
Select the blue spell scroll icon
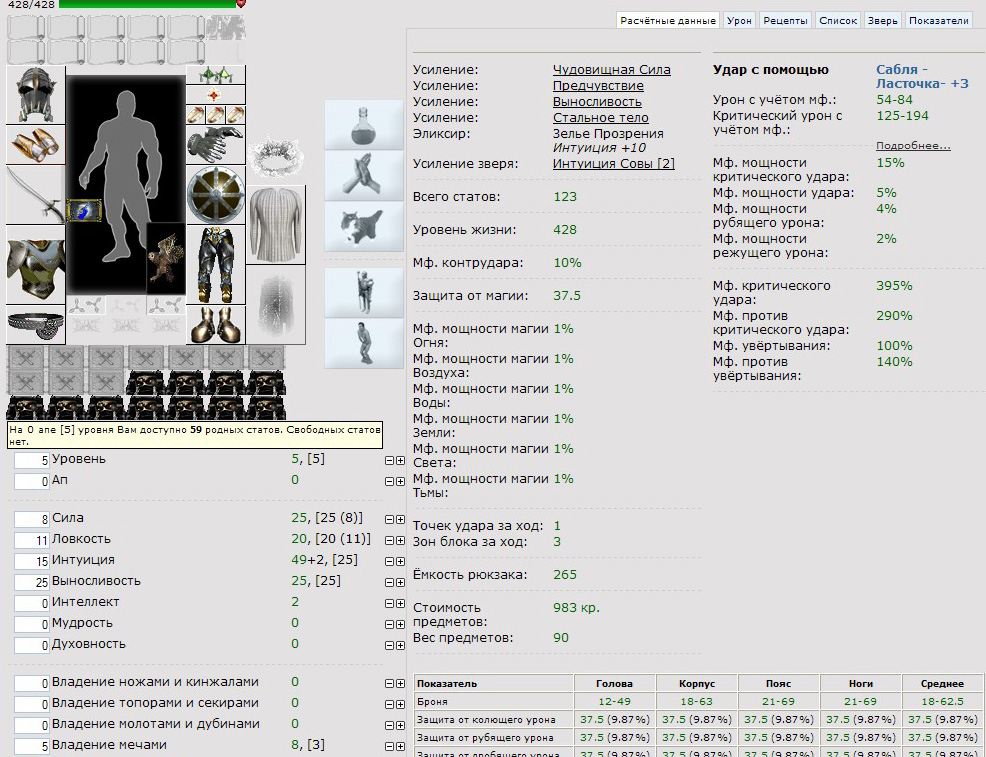point(84,210)
